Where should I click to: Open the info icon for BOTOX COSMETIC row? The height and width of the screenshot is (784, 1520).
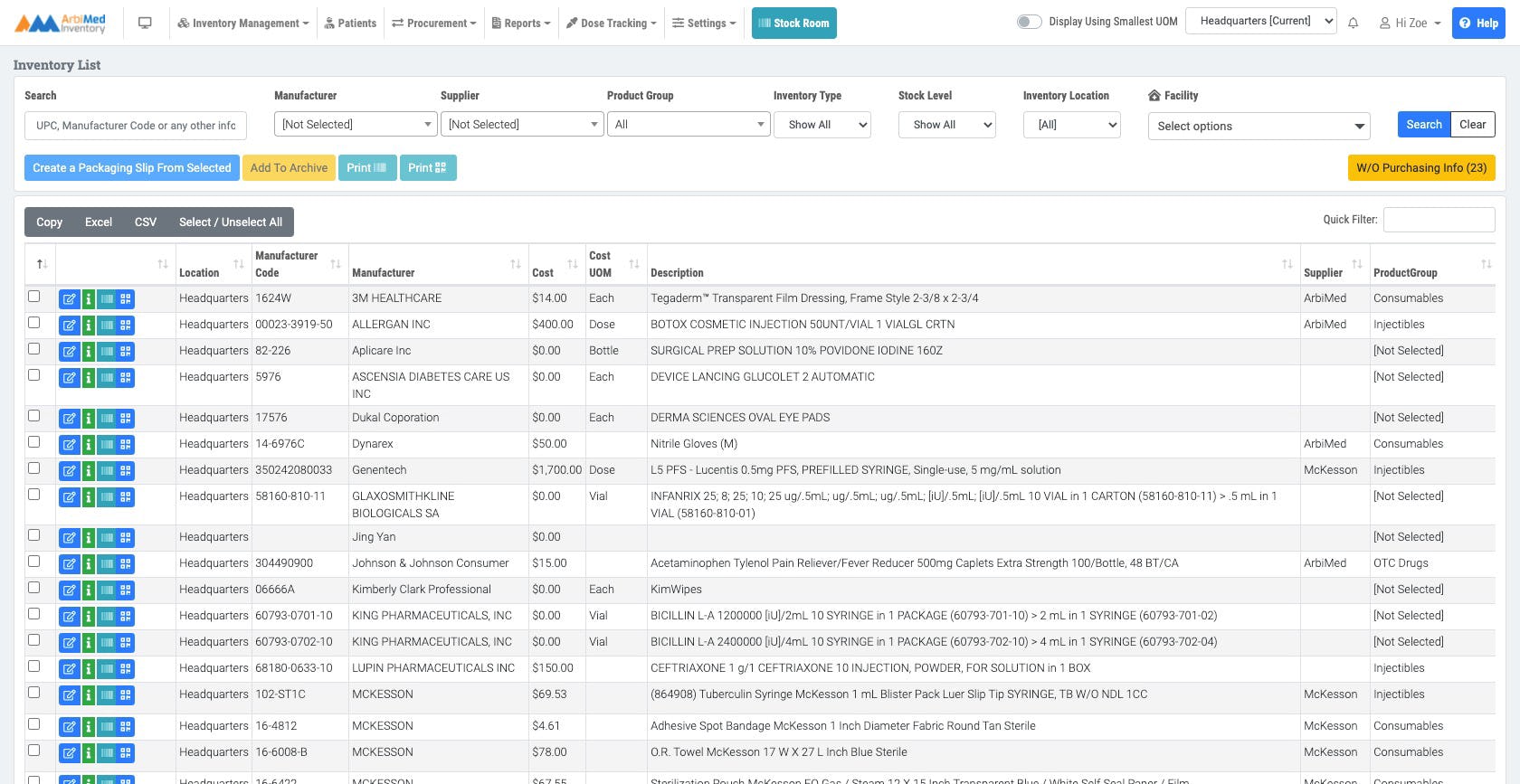89,326
